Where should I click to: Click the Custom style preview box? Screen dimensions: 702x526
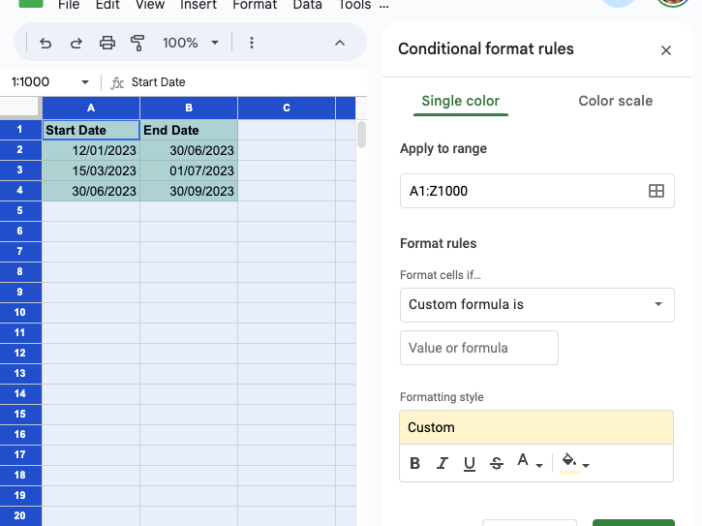pyautogui.click(x=536, y=427)
